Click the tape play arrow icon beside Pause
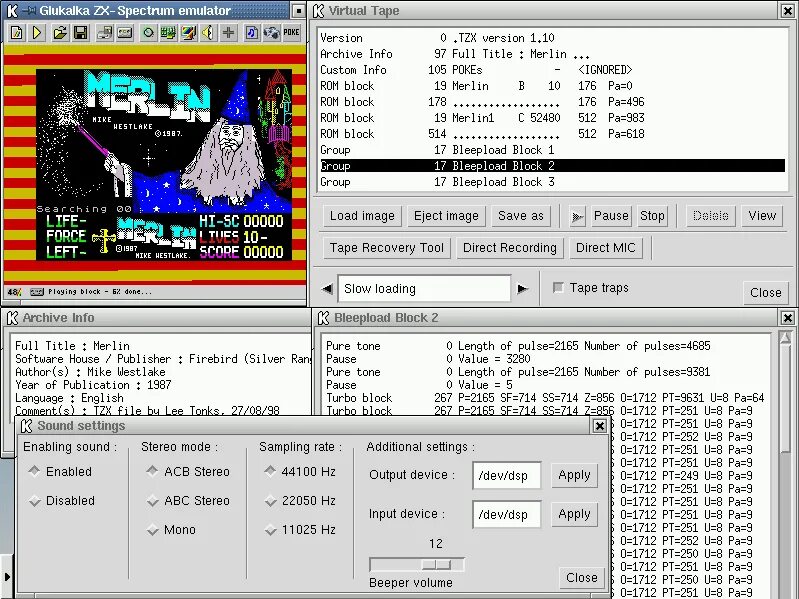This screenshot has width=799, height=599. click(577, 217)
